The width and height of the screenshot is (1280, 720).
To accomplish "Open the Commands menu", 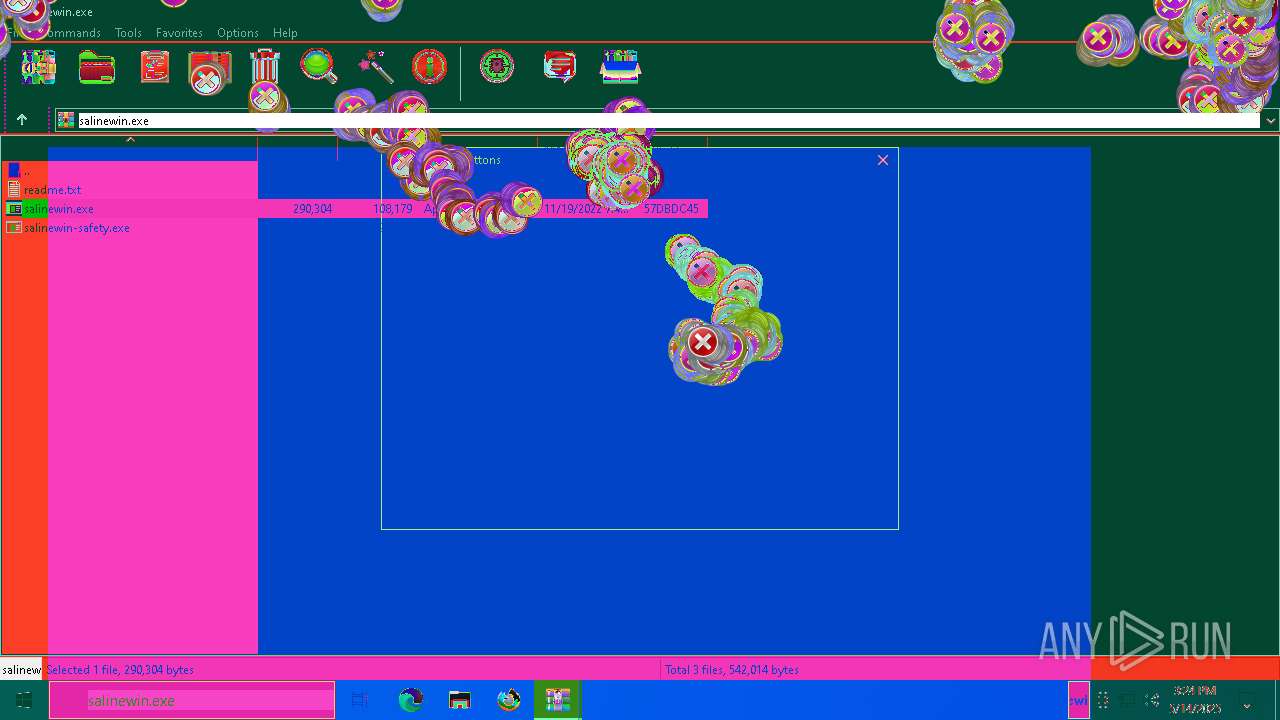I will 71,33.
